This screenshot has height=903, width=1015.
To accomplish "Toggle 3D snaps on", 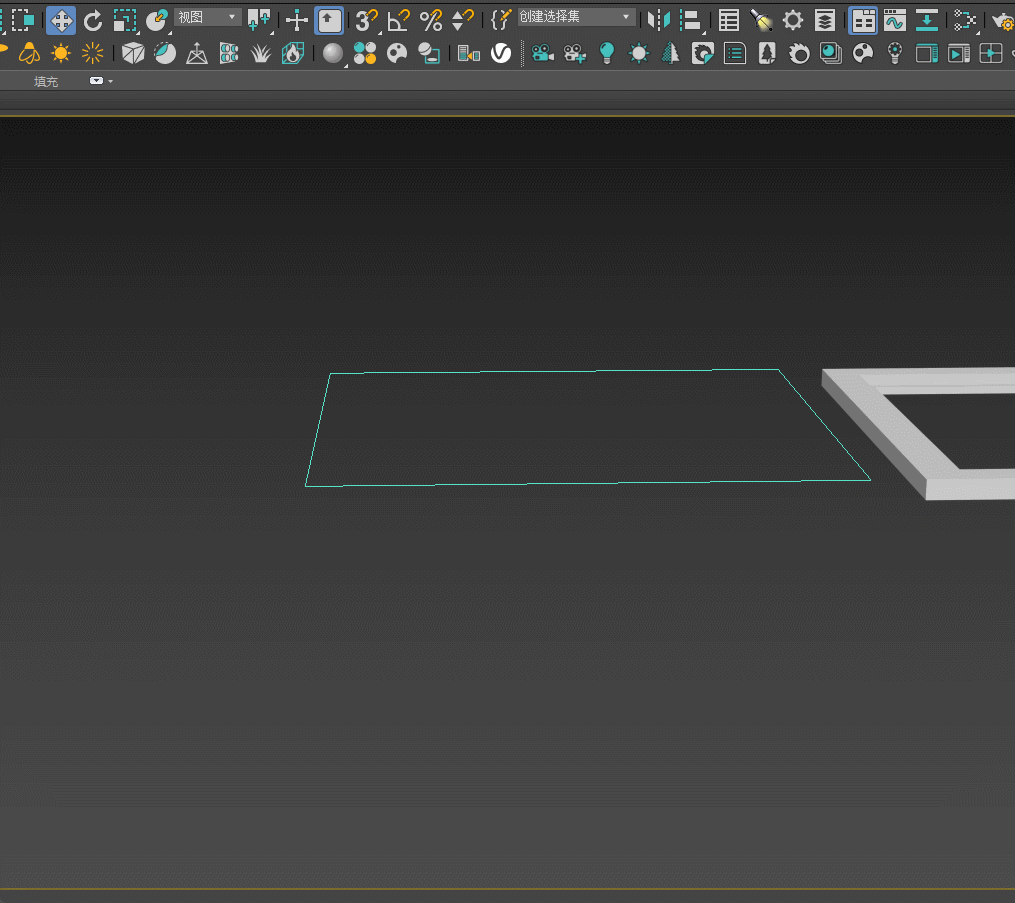I will click(367, 20).
